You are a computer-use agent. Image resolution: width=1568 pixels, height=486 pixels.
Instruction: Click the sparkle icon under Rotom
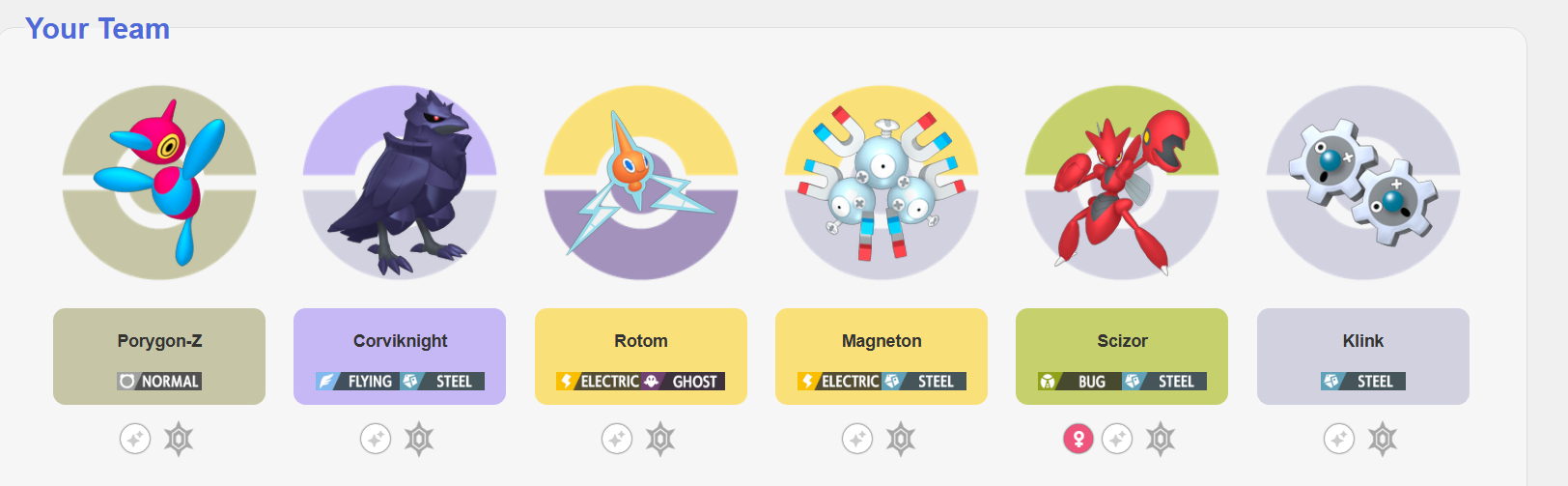click(x=617, y=440)
